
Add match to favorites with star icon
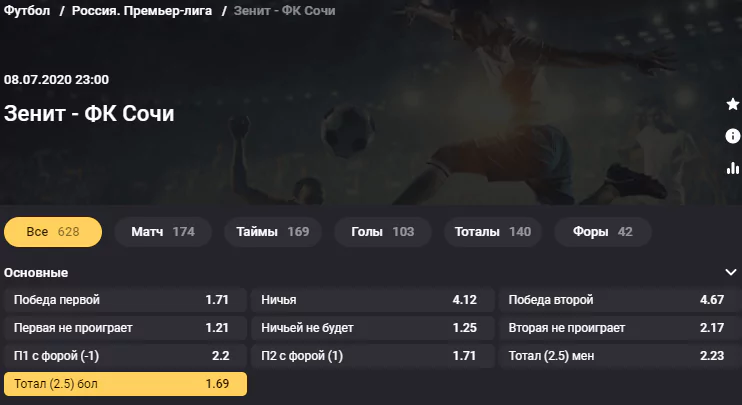(x=733, y=104)
